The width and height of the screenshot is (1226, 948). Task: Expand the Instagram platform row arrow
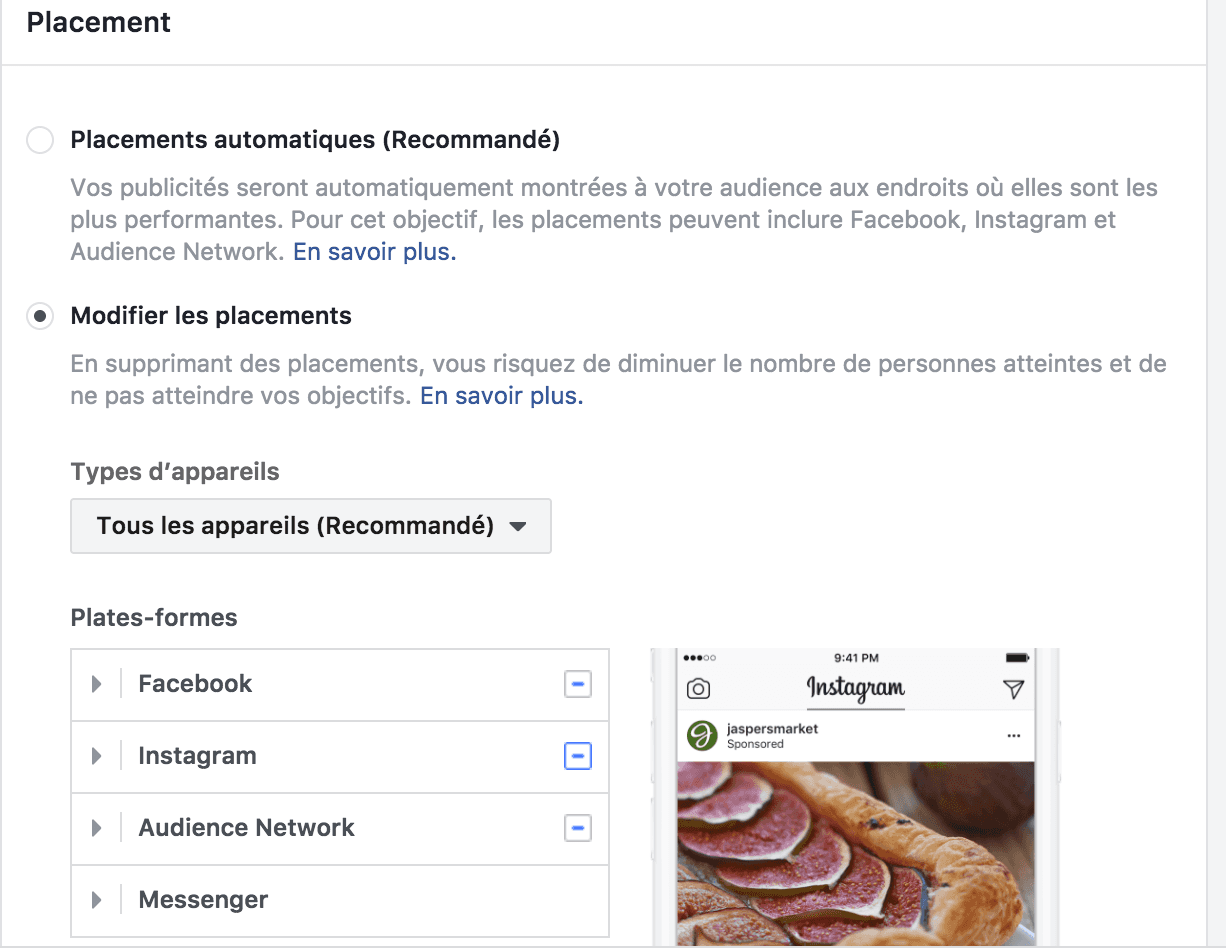point(97,756)
